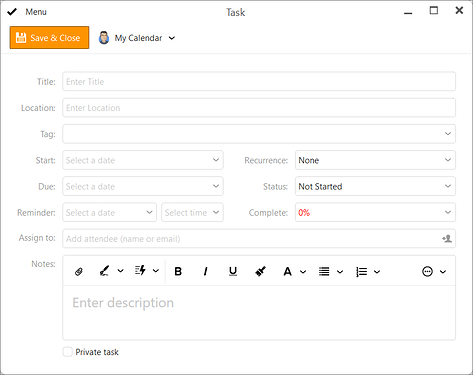
Task: Open the My Calendar selector
Action: (x=137, y=38)
